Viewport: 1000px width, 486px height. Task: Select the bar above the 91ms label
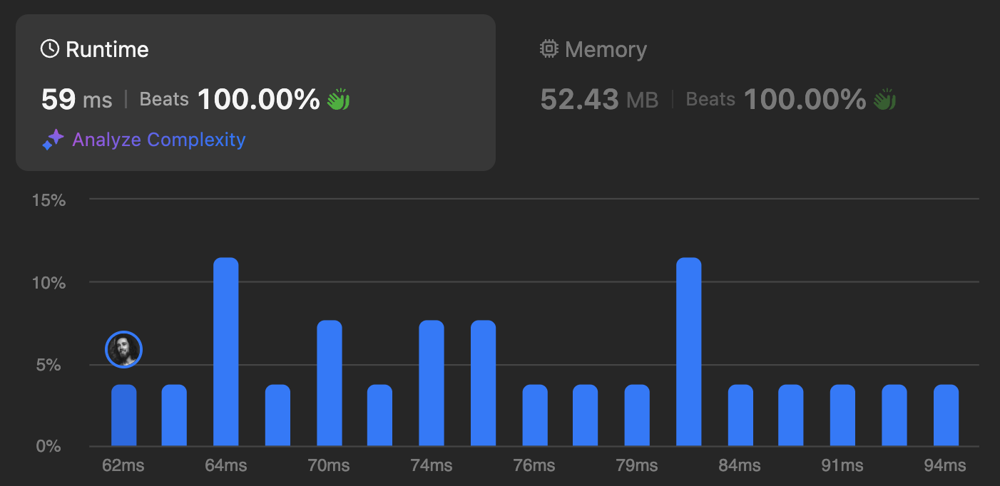pyautogui.click(x=843, y=415)
